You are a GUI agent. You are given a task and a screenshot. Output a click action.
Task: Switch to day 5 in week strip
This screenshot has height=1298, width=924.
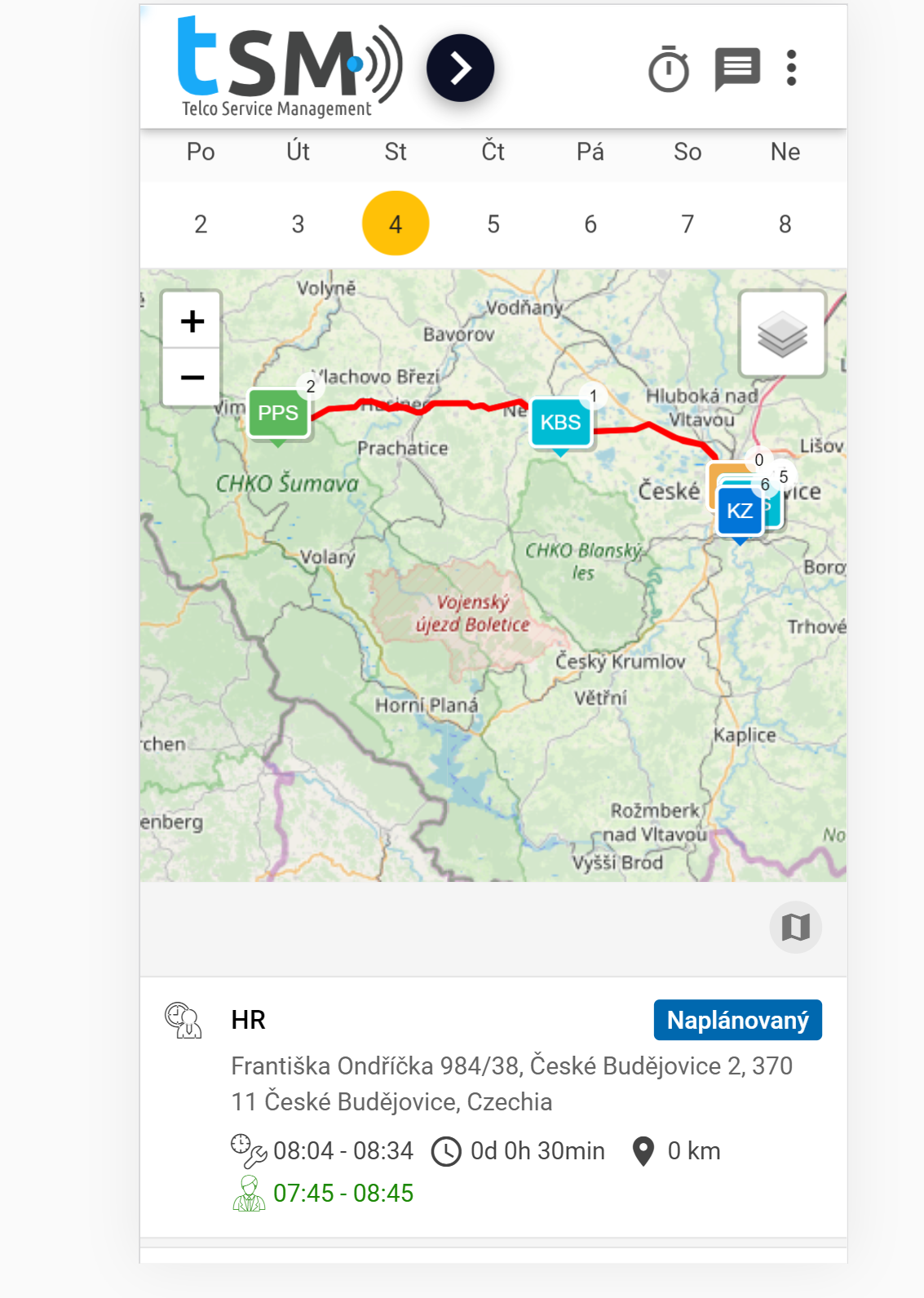pos(493,224)
